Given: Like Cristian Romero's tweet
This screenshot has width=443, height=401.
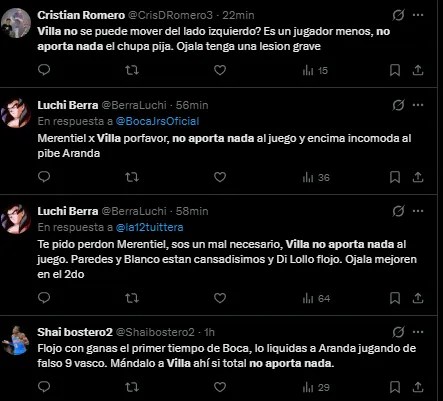Looking at the screenshot, I should pos(220,70).
